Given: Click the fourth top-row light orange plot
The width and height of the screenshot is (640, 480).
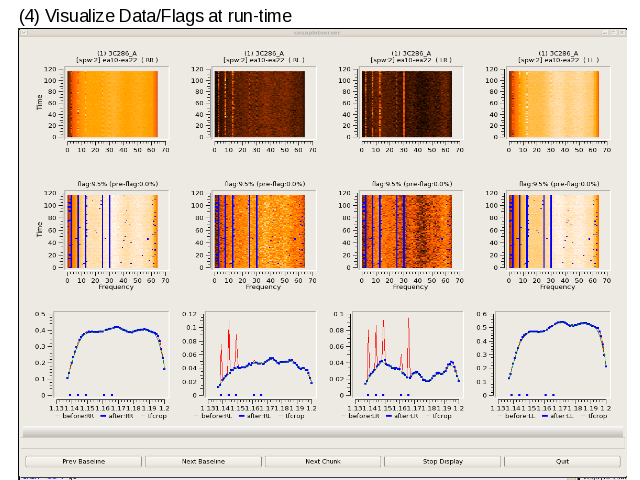Looking at the screenshot, I should click(x=554, y=104).
